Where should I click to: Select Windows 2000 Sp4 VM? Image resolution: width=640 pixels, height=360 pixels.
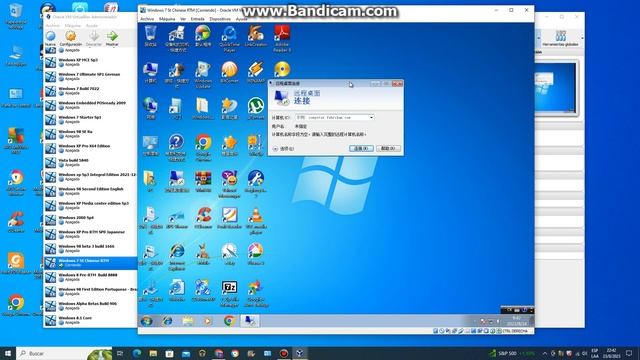[90, 220]
